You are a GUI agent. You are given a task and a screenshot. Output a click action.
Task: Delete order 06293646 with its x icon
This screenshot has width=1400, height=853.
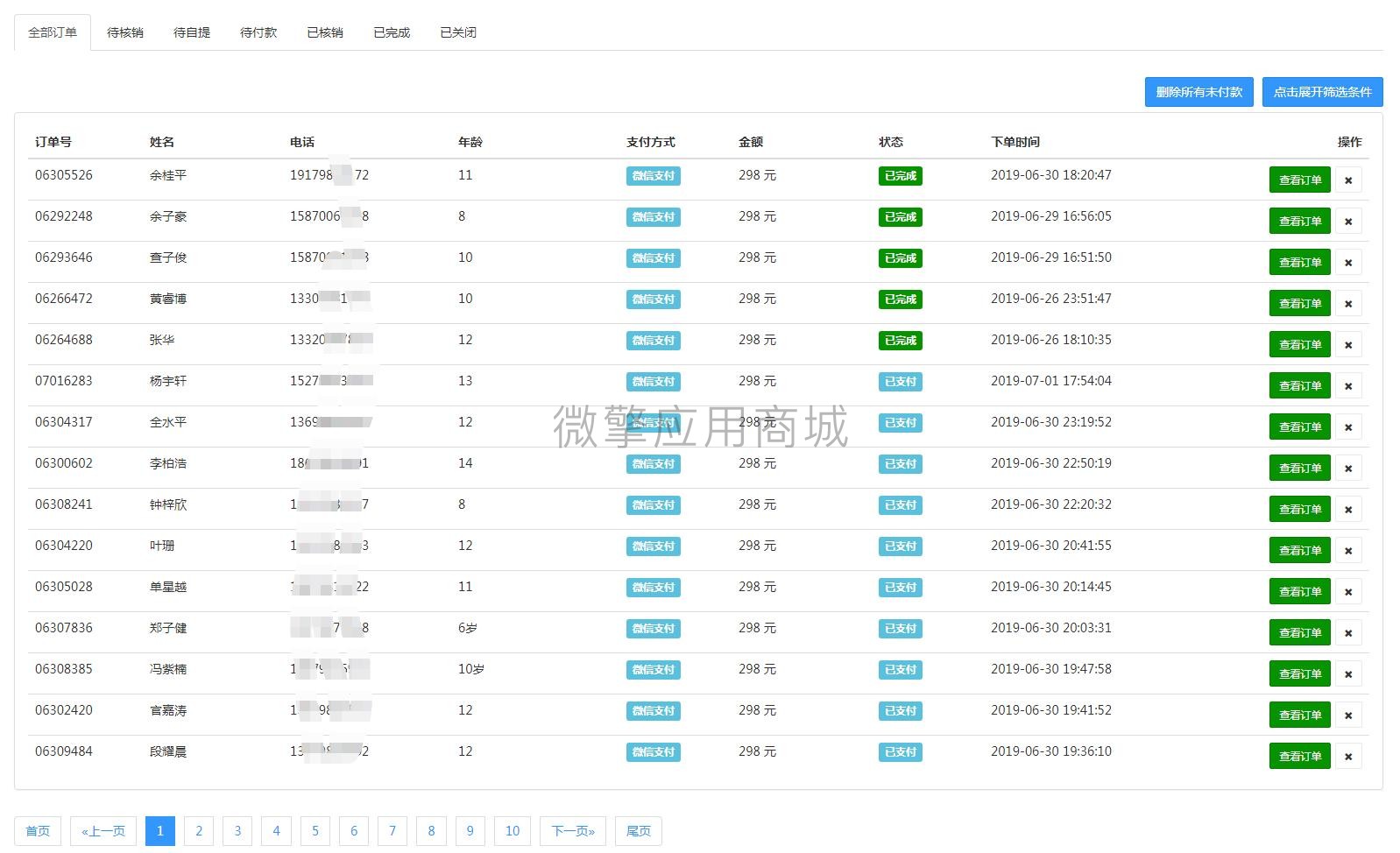pyautogui.click(x=1348, y=262)
